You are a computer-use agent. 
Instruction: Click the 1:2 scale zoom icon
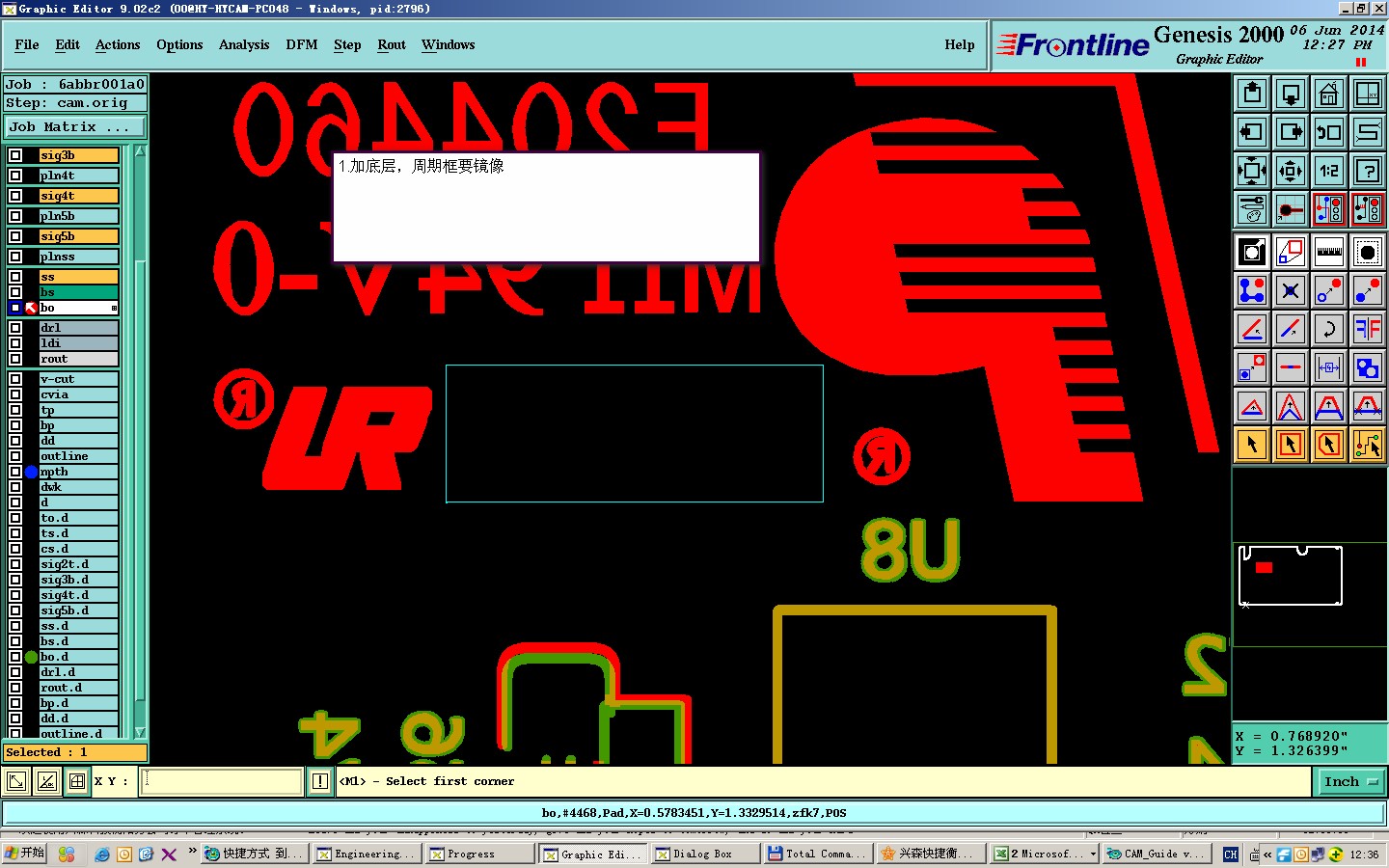(1329, 171)
